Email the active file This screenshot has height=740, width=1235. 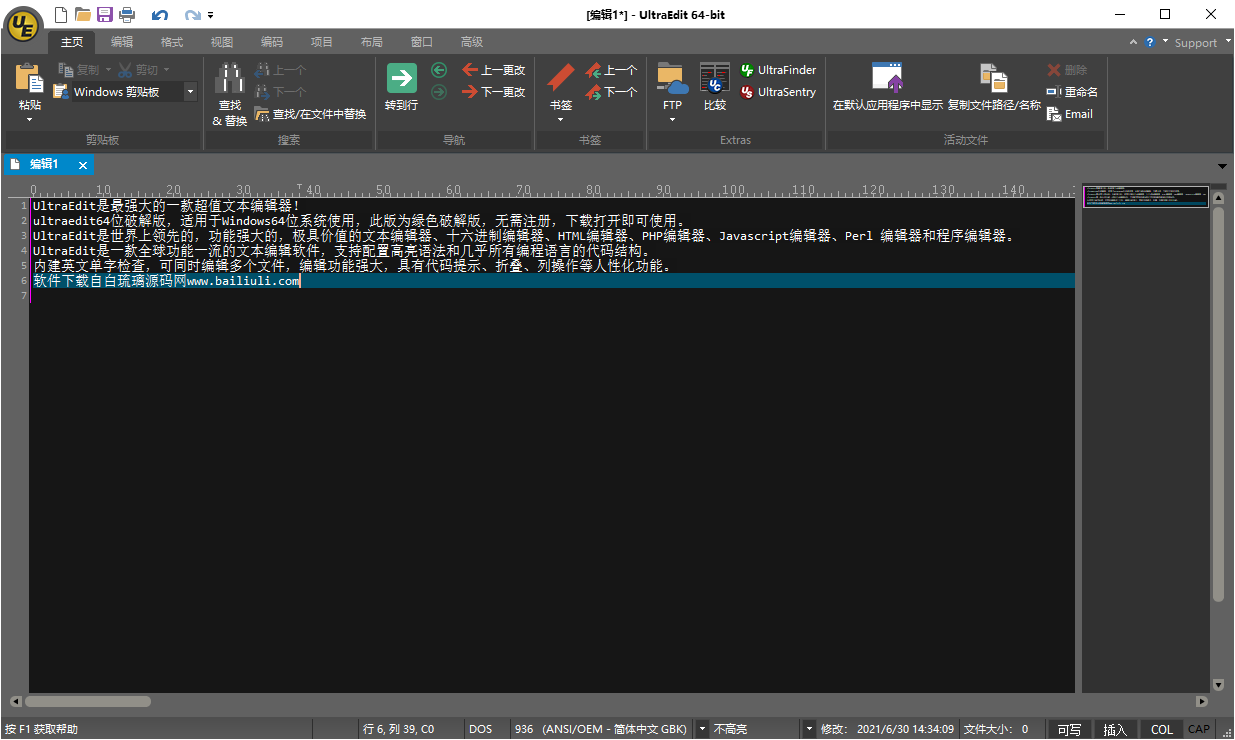click(1070, 114)
